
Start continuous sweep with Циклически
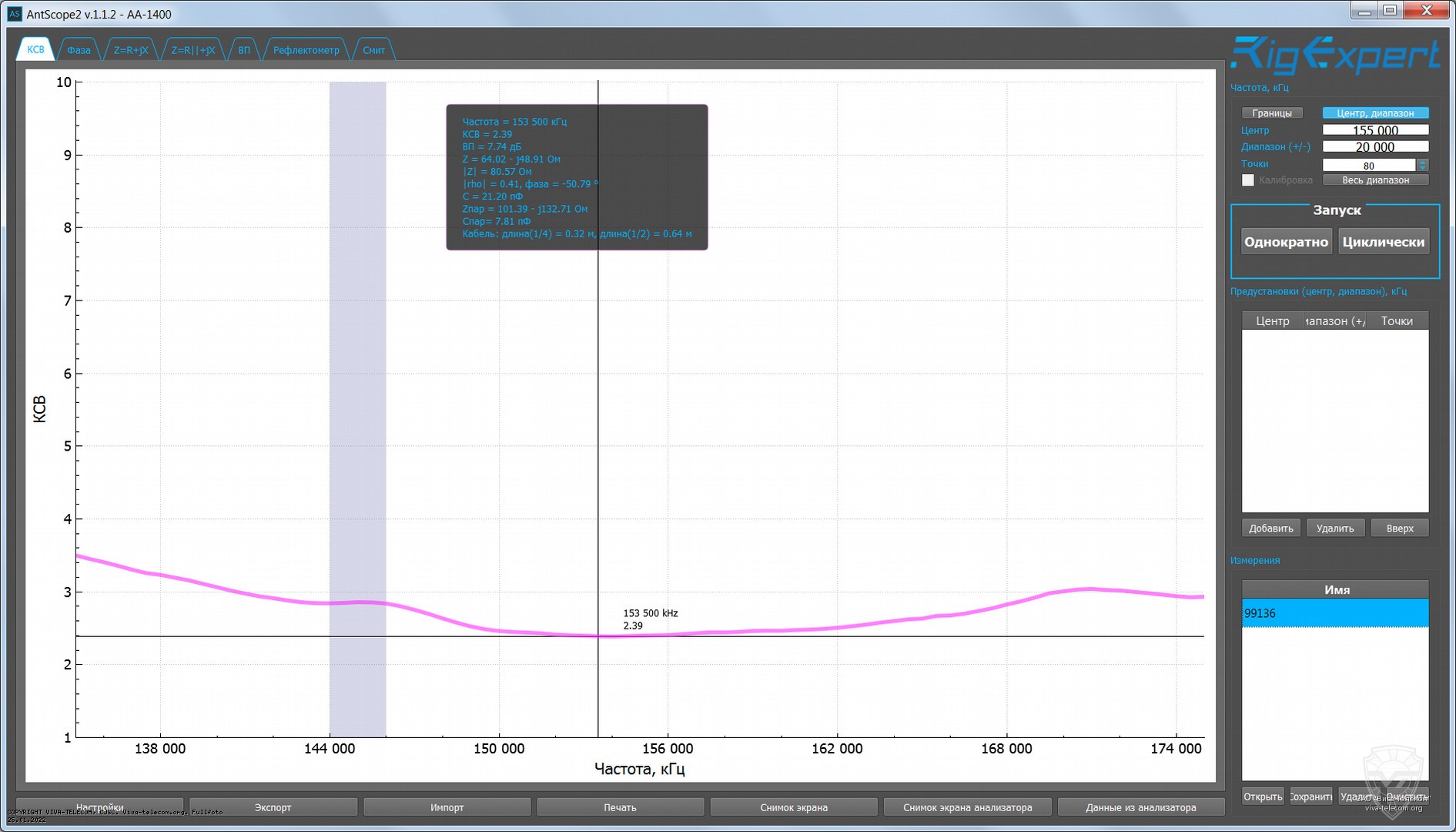click(1383, 242)
